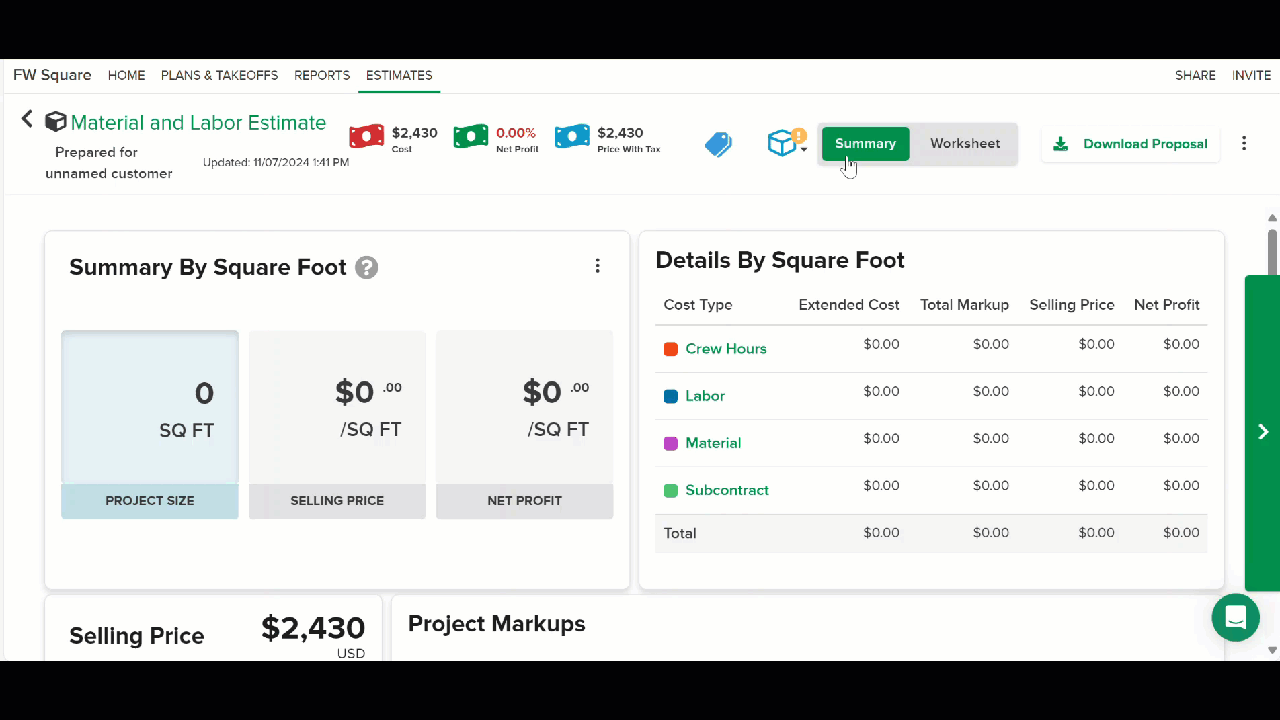Click the scrollbar up arrow
Viewport: 1280px width, 720px height.
pyautogui.click(x=1272, y=217)
